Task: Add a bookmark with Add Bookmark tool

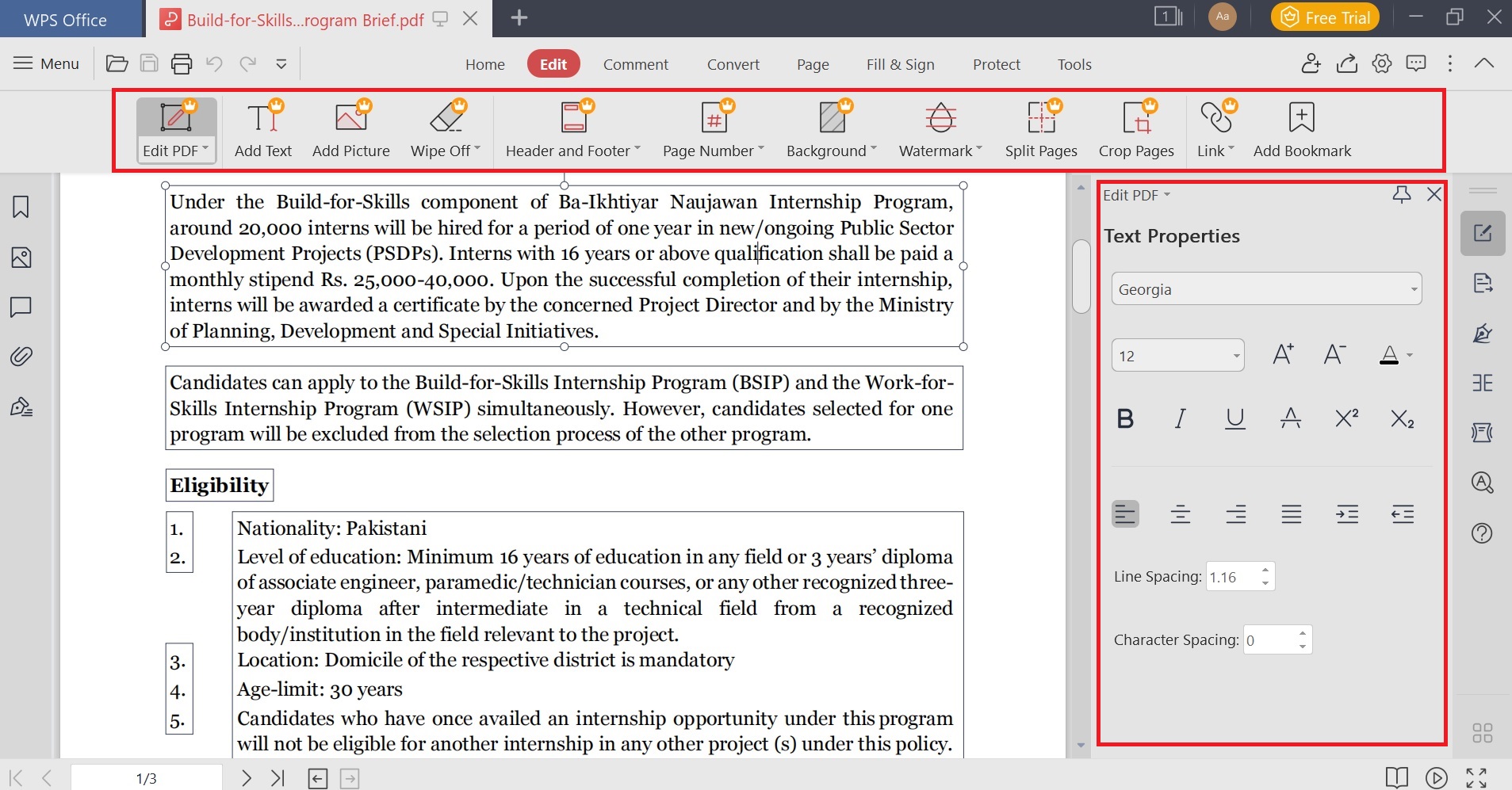Action: click(x=1301, y=127)
